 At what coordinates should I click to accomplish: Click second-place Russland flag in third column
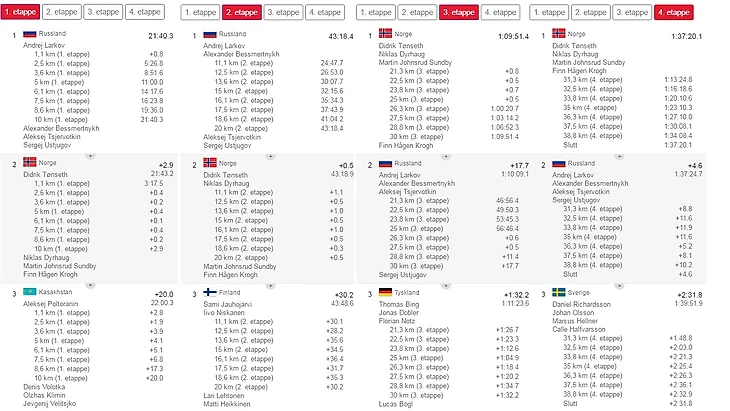[x=386, y=163]
